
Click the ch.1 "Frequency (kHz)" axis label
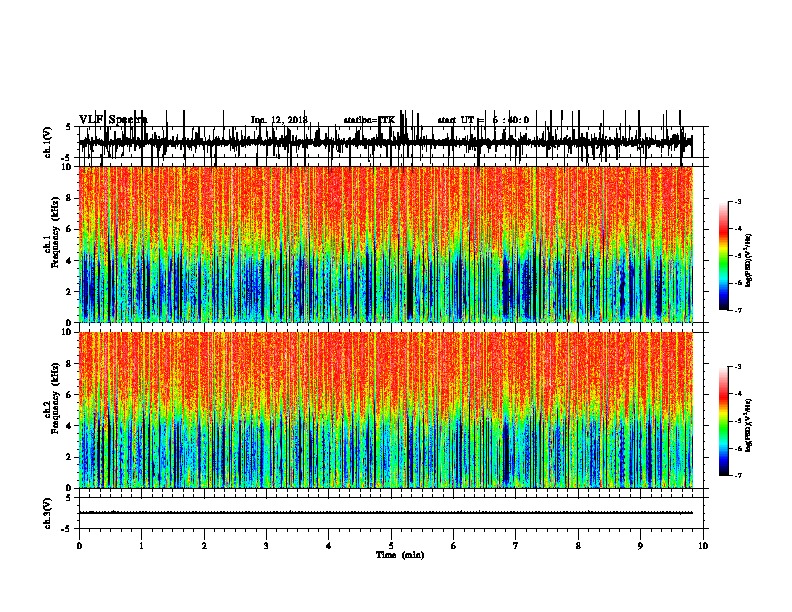(56, 232)
